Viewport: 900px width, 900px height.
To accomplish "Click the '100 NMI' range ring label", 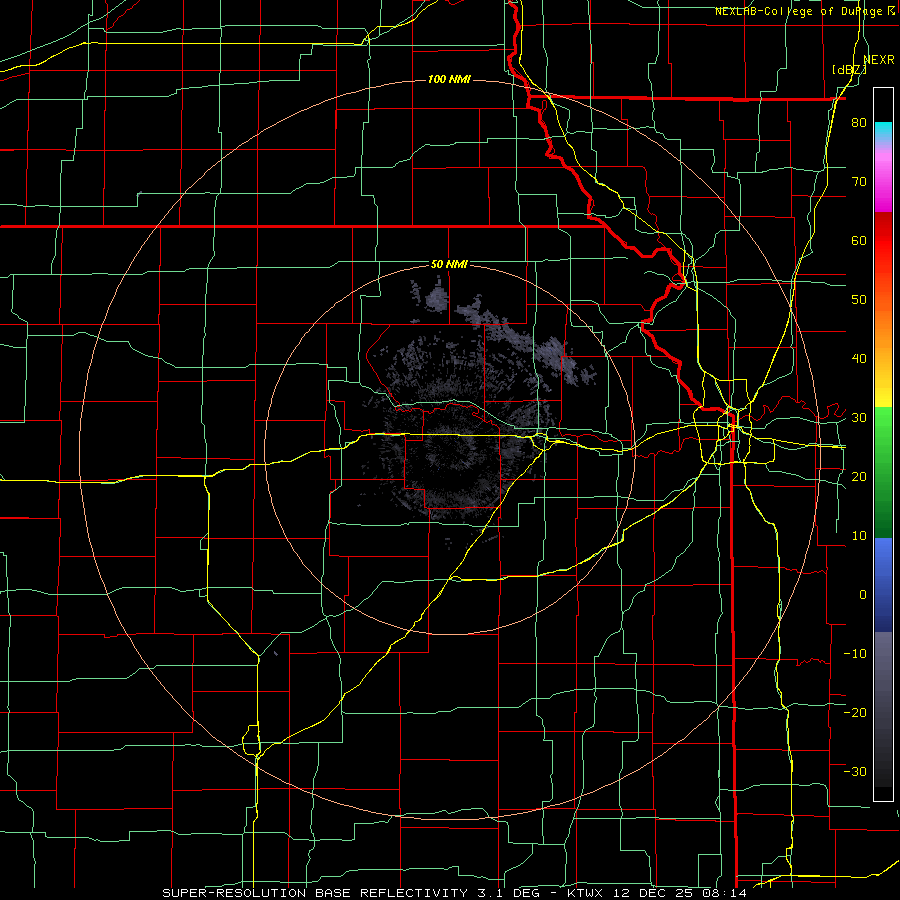I will [449, 79].
